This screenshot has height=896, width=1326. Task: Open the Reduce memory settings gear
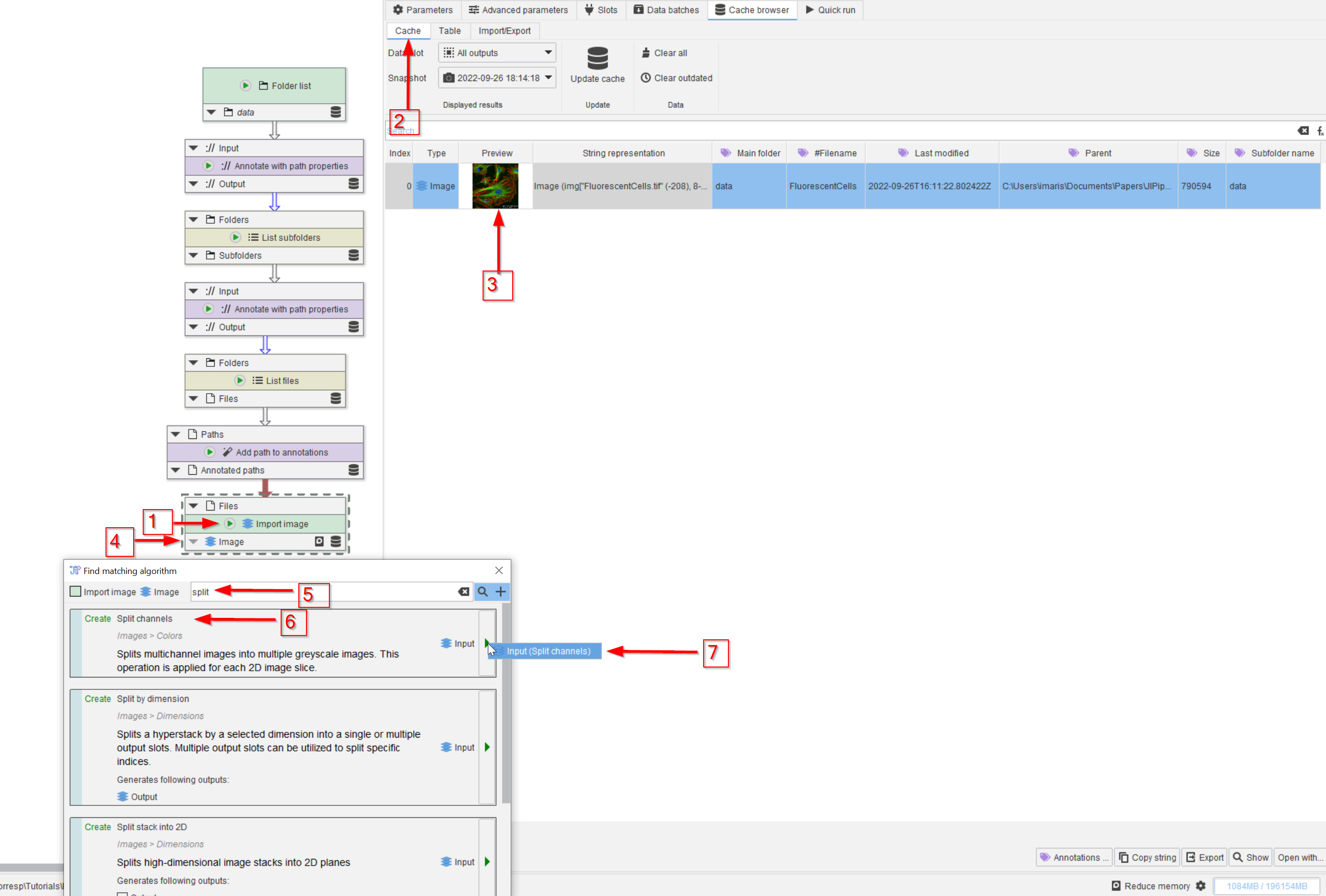click(x=1201, y=886)
